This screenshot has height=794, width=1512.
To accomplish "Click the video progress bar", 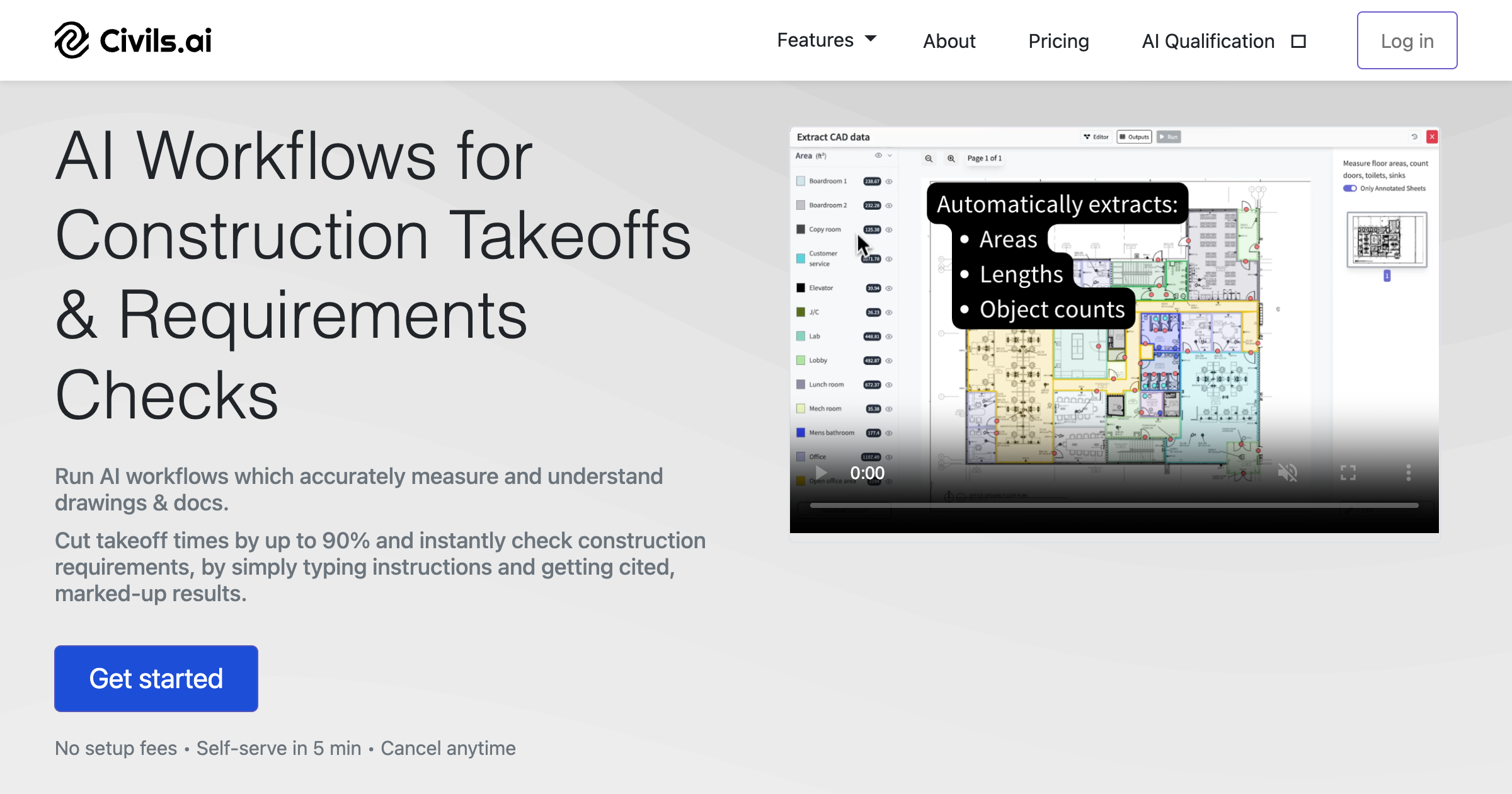I will [1114, 505].
